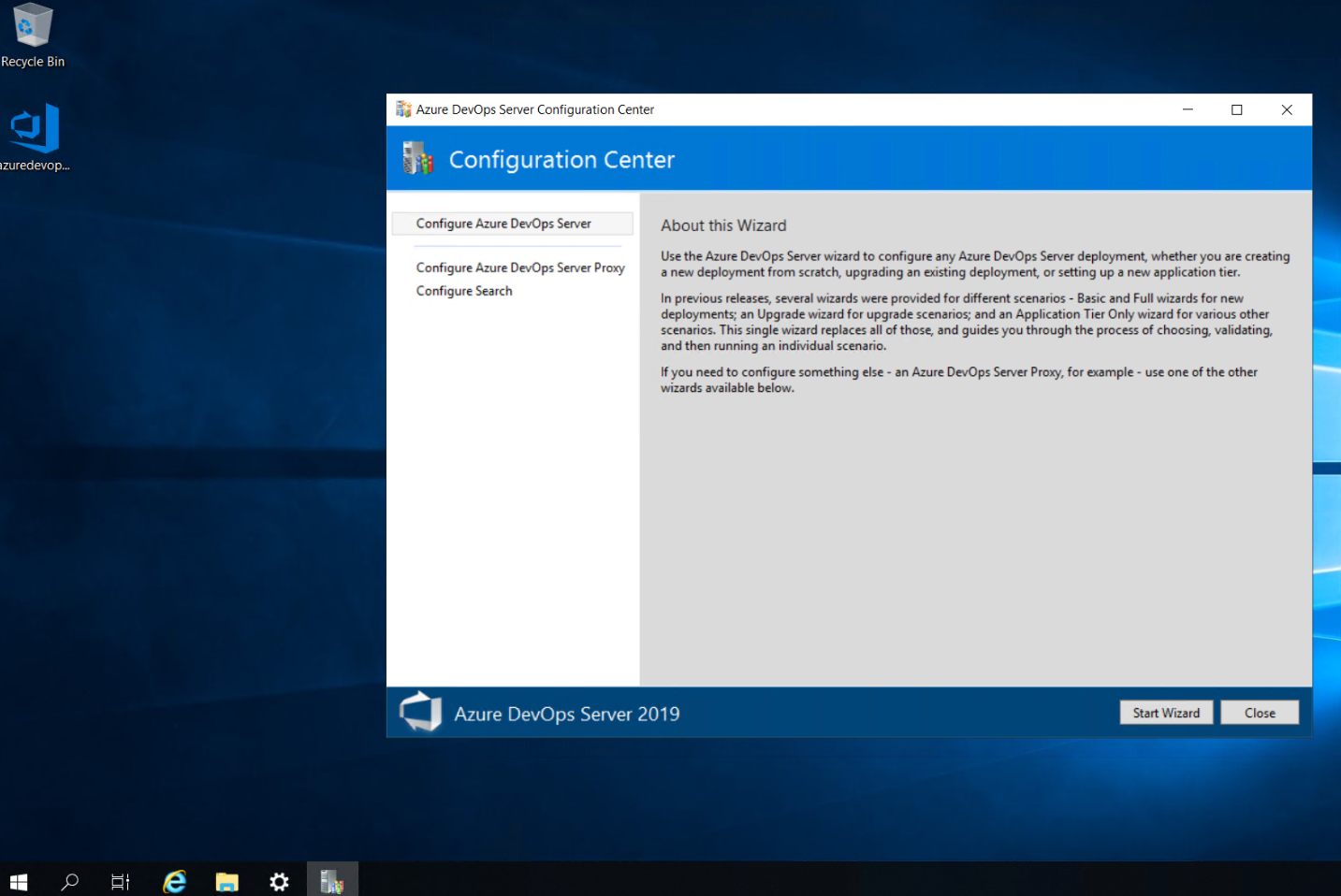This screenshot has width=1341, height=896.
Task: Open the Windows Start menu
Action: pos(19,881)
